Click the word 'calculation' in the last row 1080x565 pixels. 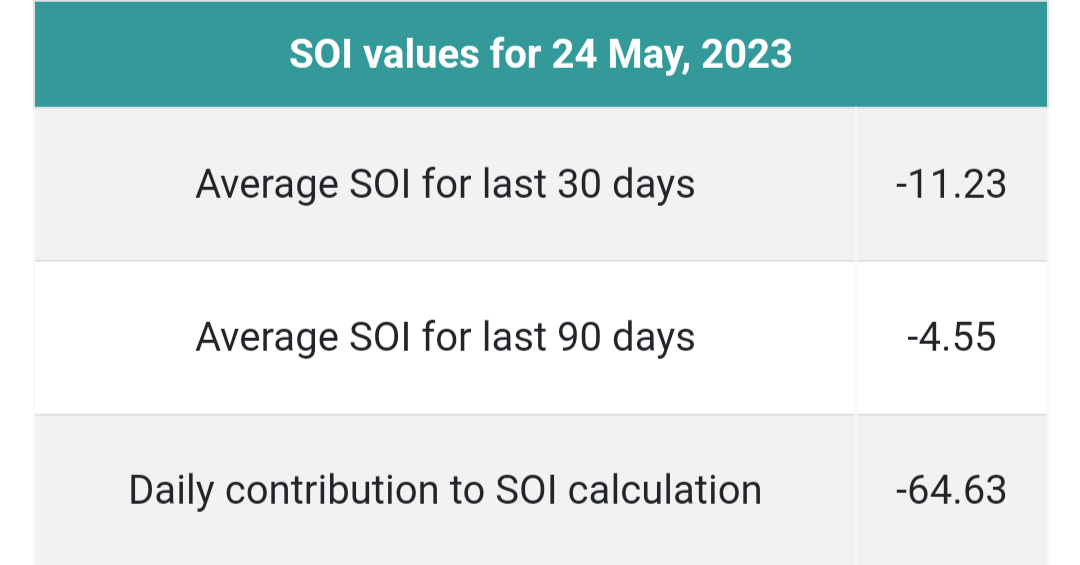pyautogui.click(x=665, y=491)
